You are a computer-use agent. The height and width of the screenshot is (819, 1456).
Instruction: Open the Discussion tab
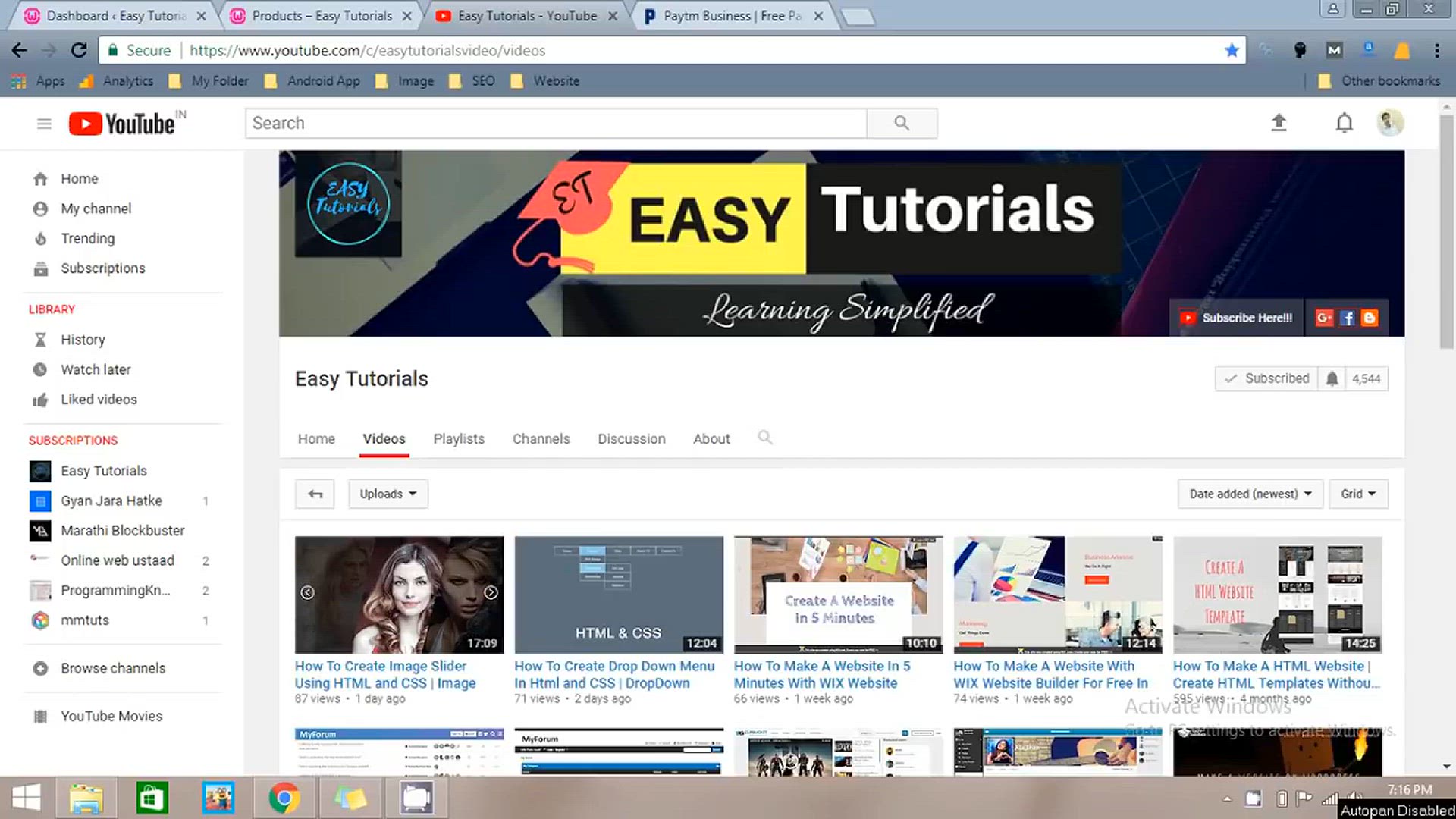click(x=631, y=438)
